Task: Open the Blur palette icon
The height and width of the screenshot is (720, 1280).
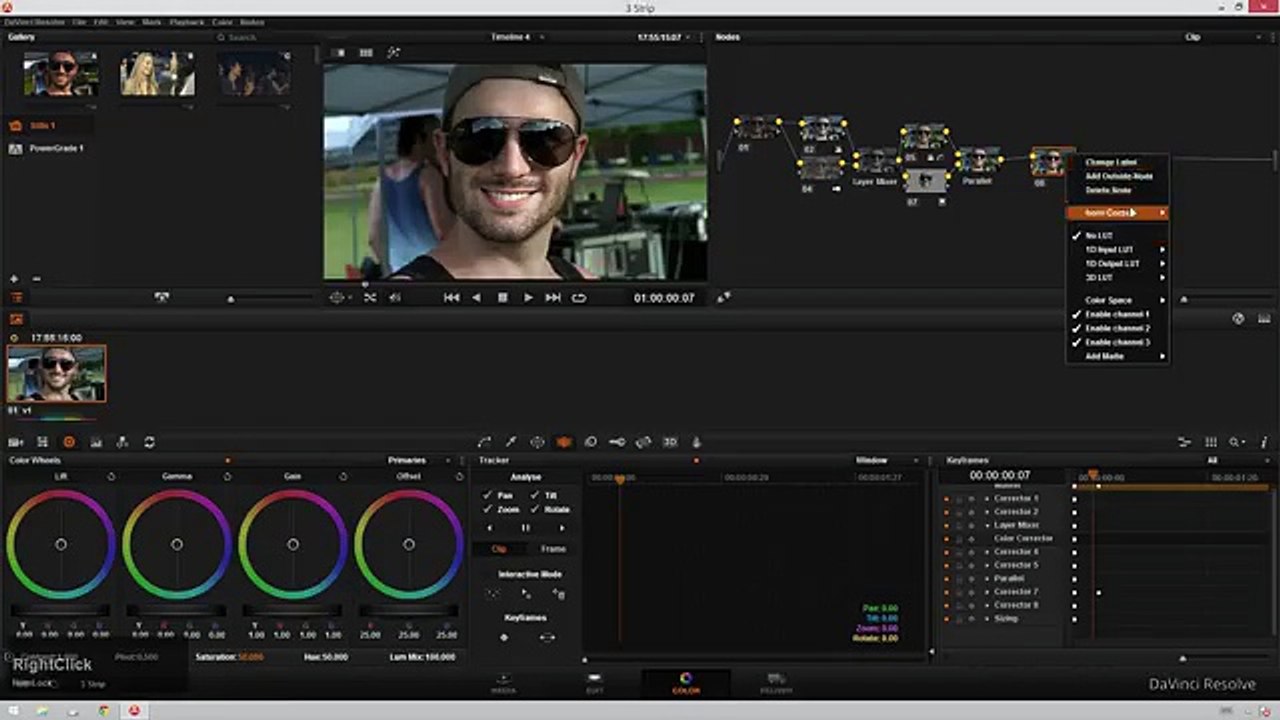Action: click(x=590, y=442)
